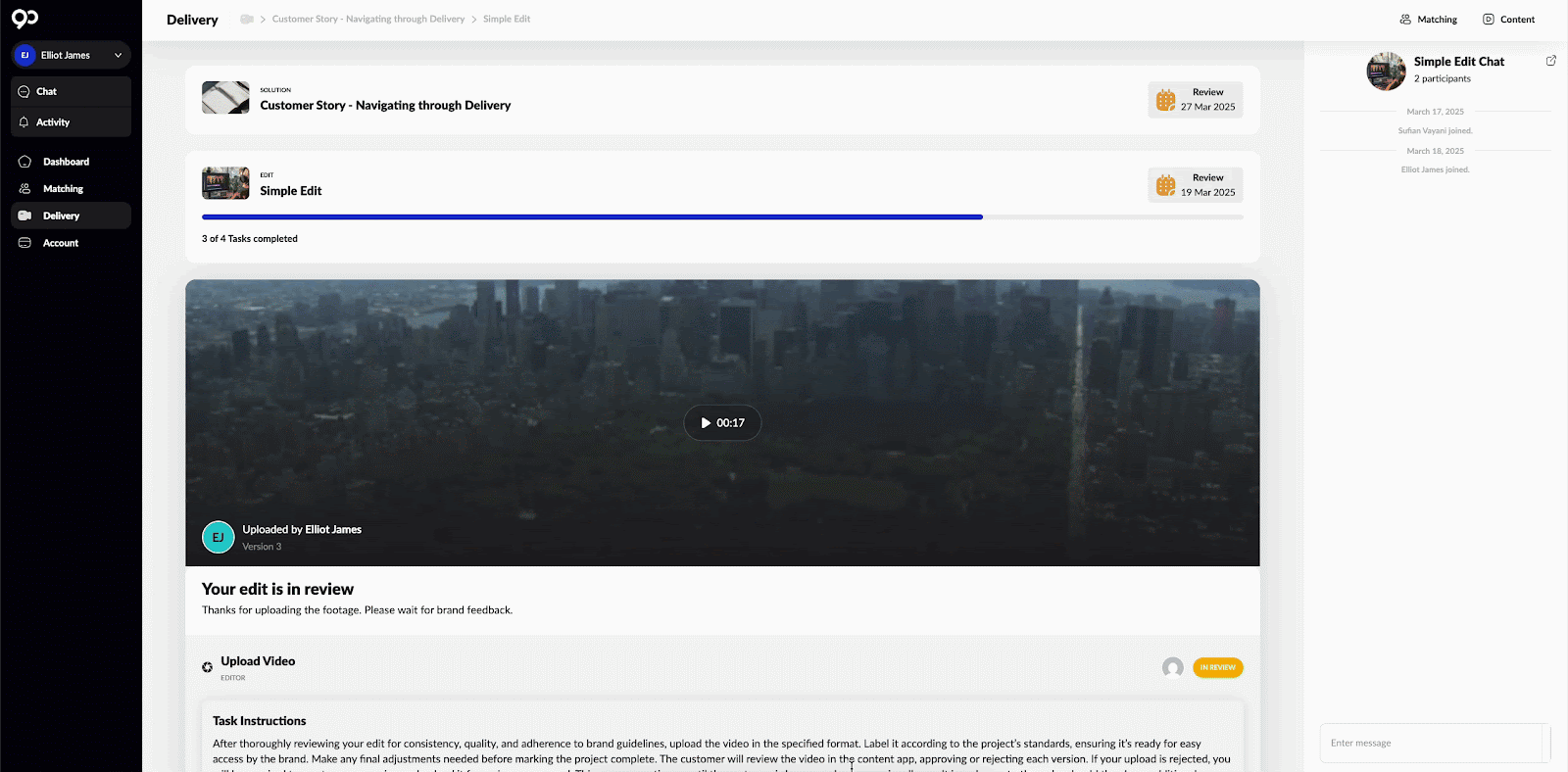
Task: Click the Simple Edit Chat avatar
Action: click(1386, 72)
